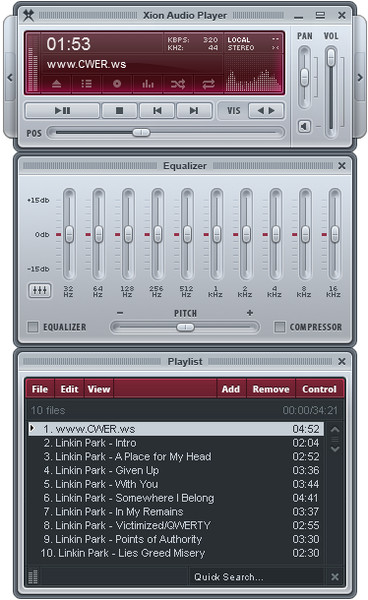Click the Xion logo icon in title bar
Image resolution: width=368 pixels, height=600 pixels.
click(x=28, y=16)
